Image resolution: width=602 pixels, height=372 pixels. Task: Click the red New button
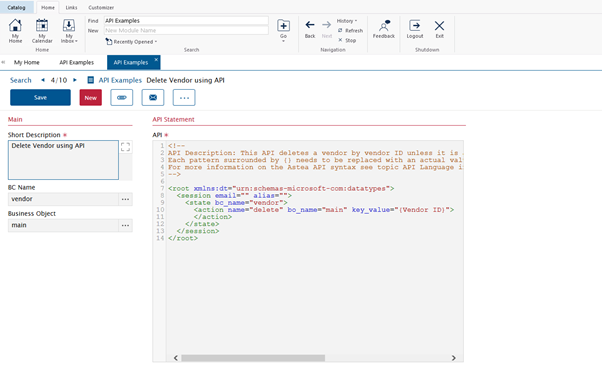[x=91, y=98]
